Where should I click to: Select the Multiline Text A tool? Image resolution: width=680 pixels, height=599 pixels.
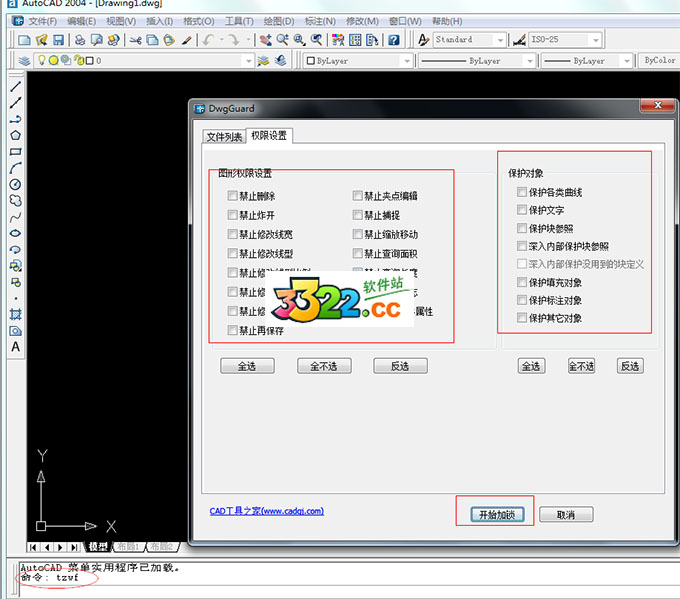(x=16, y=347)
